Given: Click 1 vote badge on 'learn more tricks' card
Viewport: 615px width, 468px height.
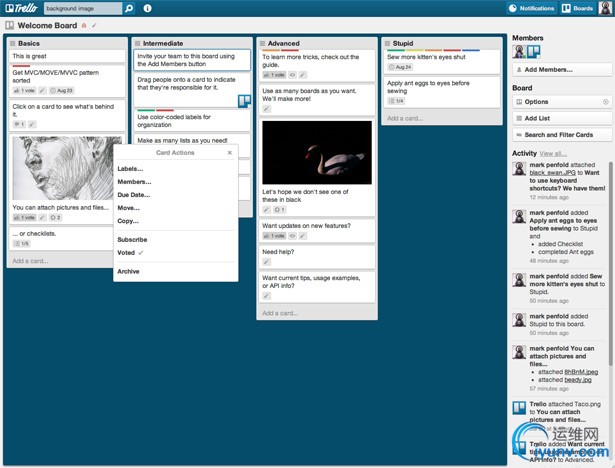Looking at the screenshot, I should [274, 75].
